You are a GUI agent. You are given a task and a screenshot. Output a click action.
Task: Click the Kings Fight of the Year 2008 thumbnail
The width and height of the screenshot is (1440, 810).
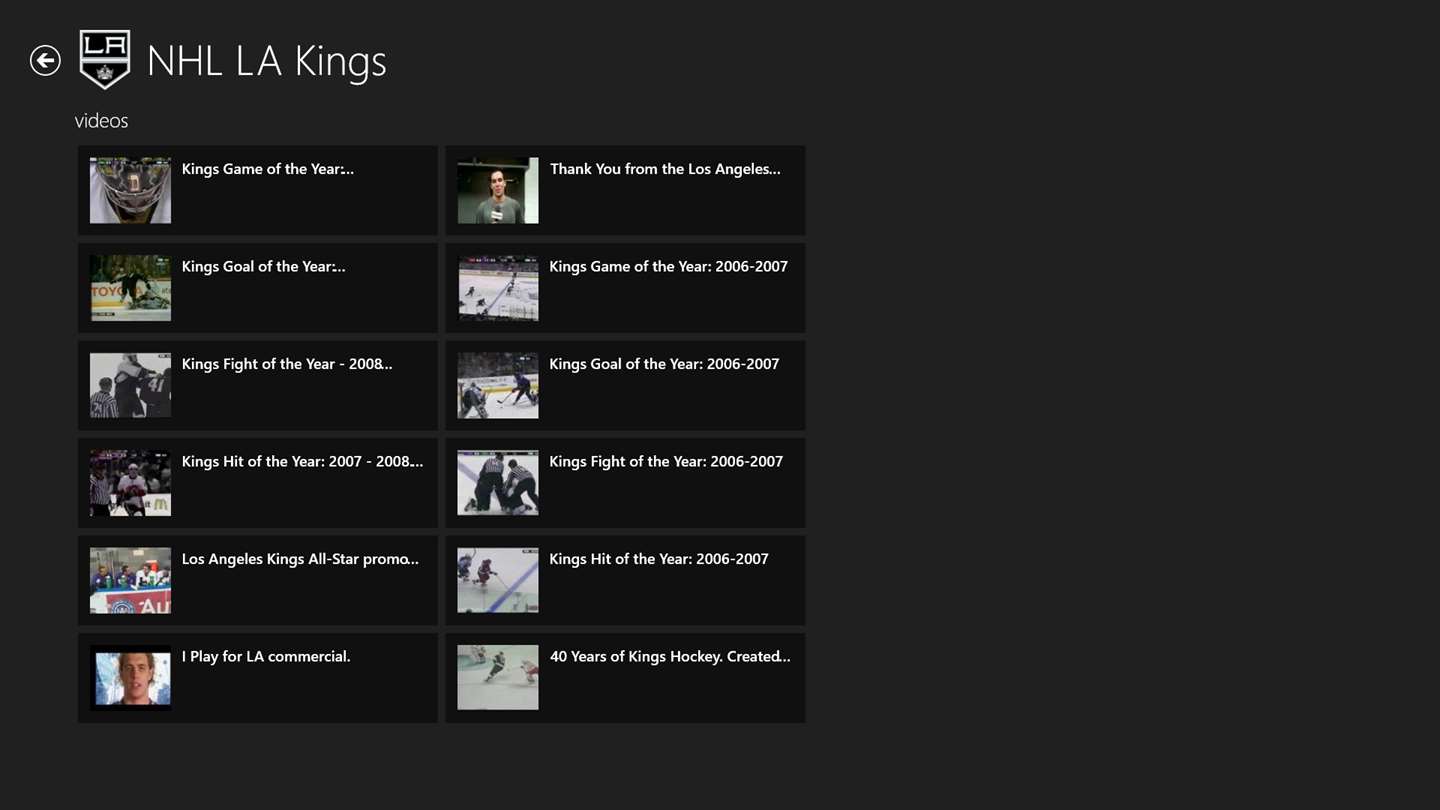tap(130, 385)
